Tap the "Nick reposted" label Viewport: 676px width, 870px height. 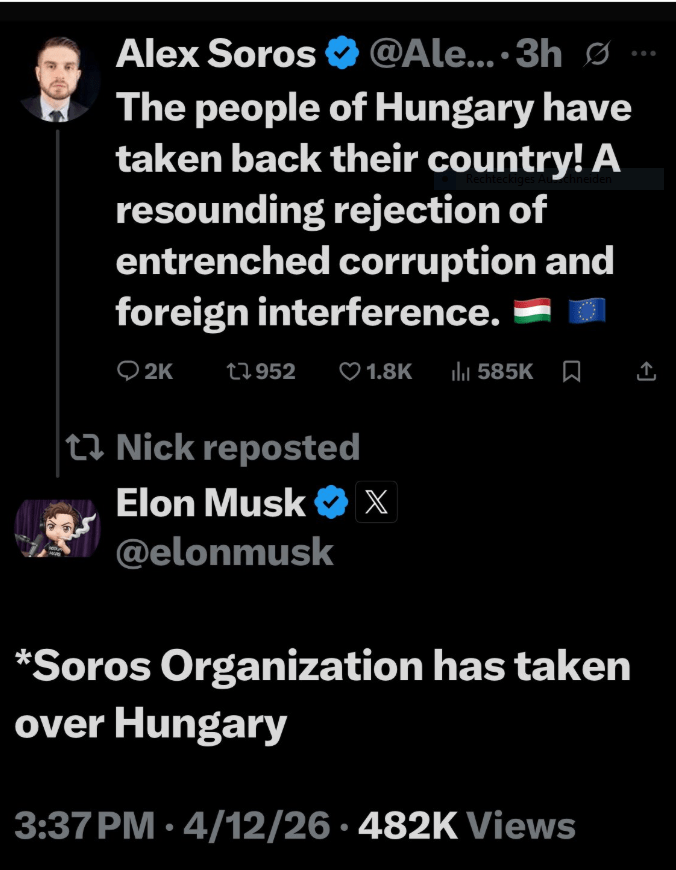pos(237,447)
